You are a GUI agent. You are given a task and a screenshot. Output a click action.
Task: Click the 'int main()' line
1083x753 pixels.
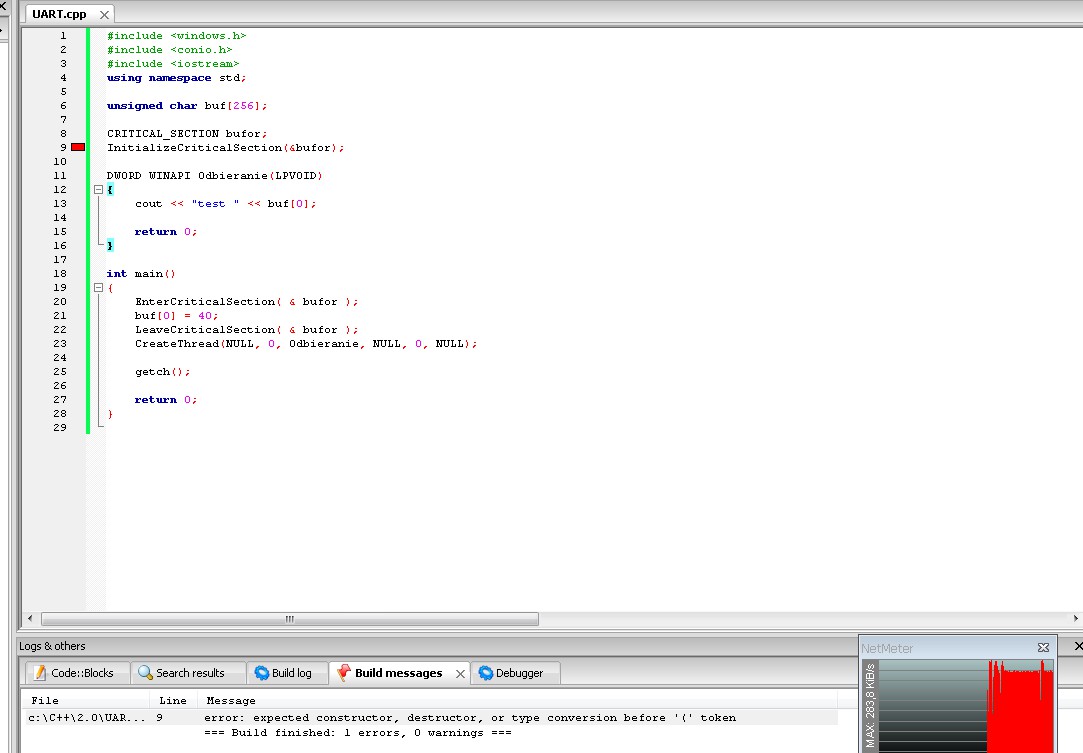point(141,274)
